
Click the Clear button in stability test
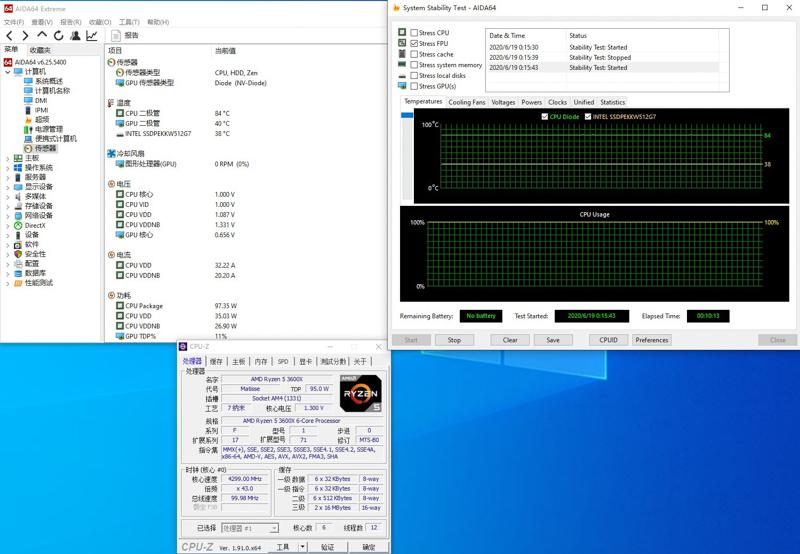510,340
